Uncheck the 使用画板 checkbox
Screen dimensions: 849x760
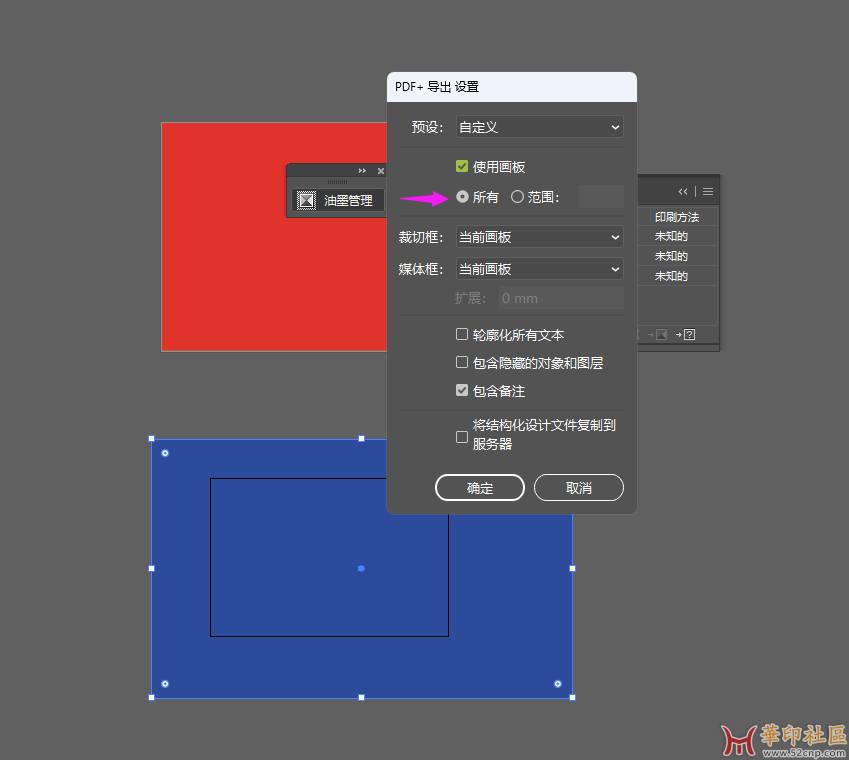[462, 167]
